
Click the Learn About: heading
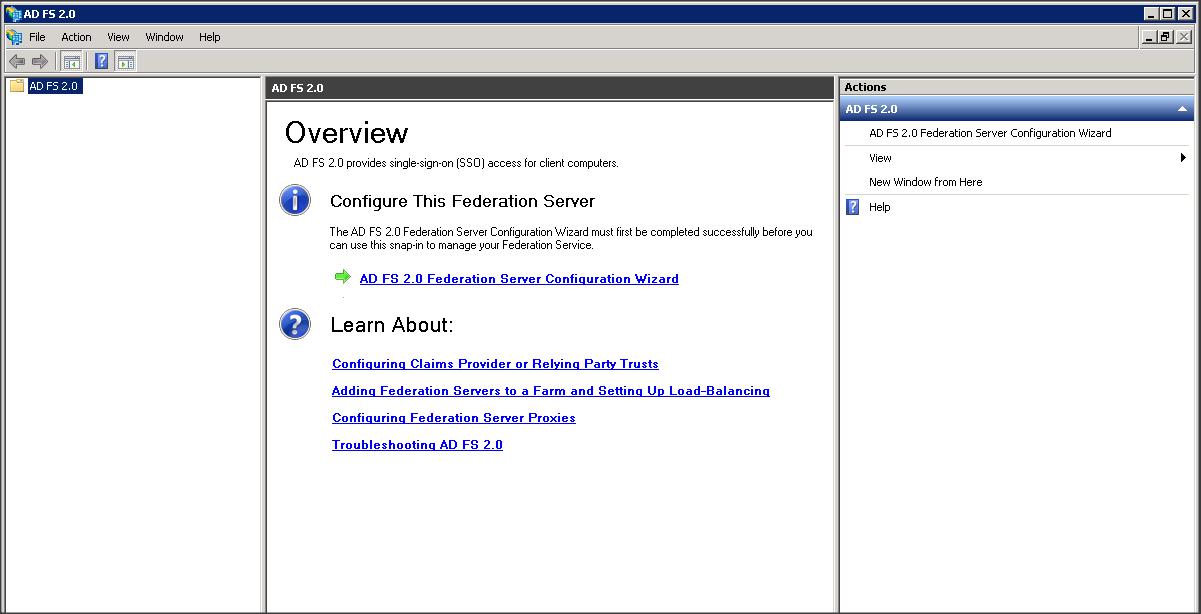pyautogui.click(x=392, y=325)
